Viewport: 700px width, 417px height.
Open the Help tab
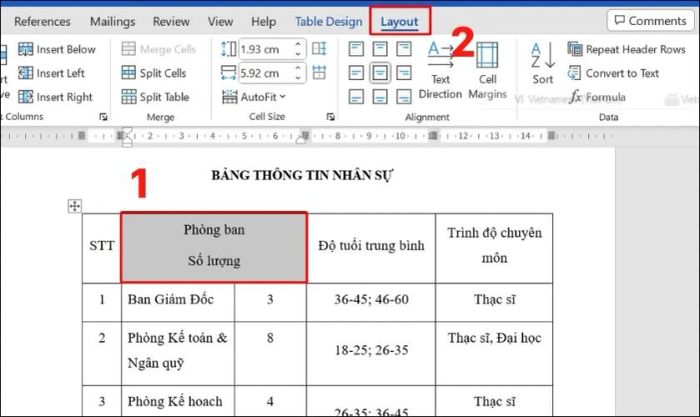pos(263,21)
